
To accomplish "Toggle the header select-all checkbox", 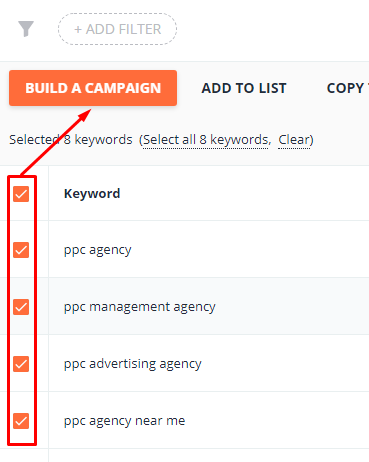I will coord(21,194).
